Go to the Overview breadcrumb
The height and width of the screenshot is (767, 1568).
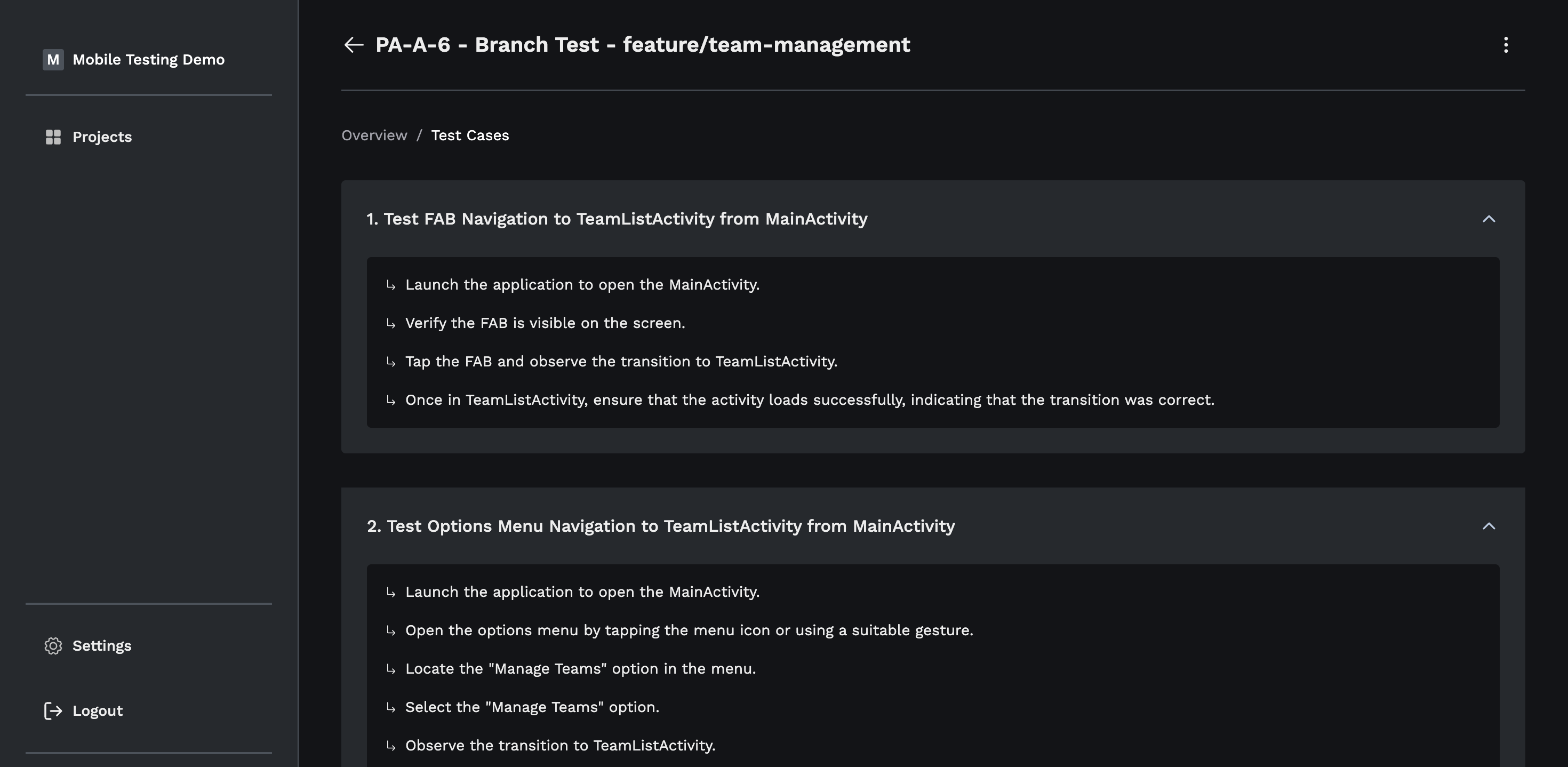click(x=374, y=136)
